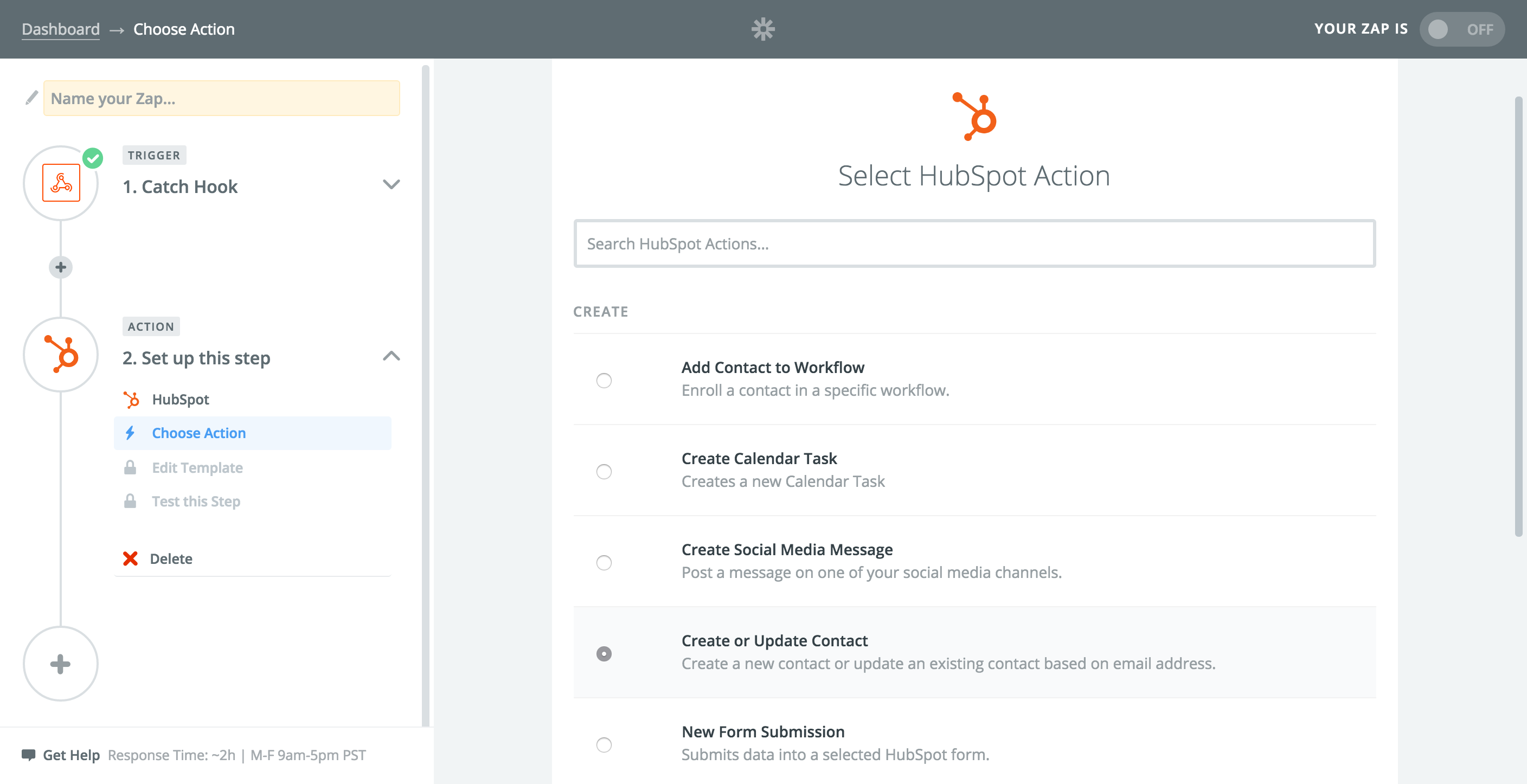Click the ACTION label badge

[151, 326]
